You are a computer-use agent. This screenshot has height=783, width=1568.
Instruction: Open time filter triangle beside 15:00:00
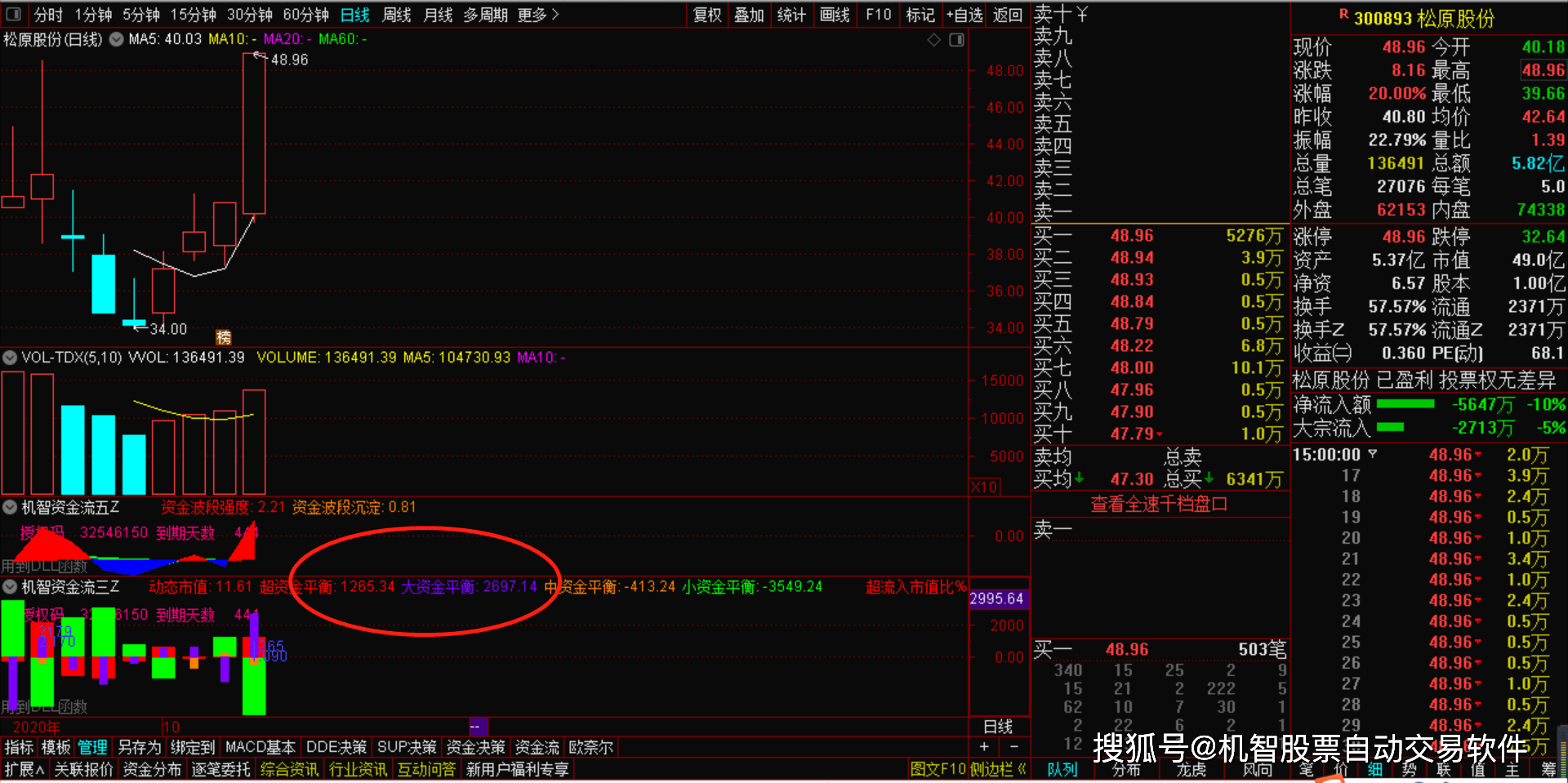point(1373,454)
